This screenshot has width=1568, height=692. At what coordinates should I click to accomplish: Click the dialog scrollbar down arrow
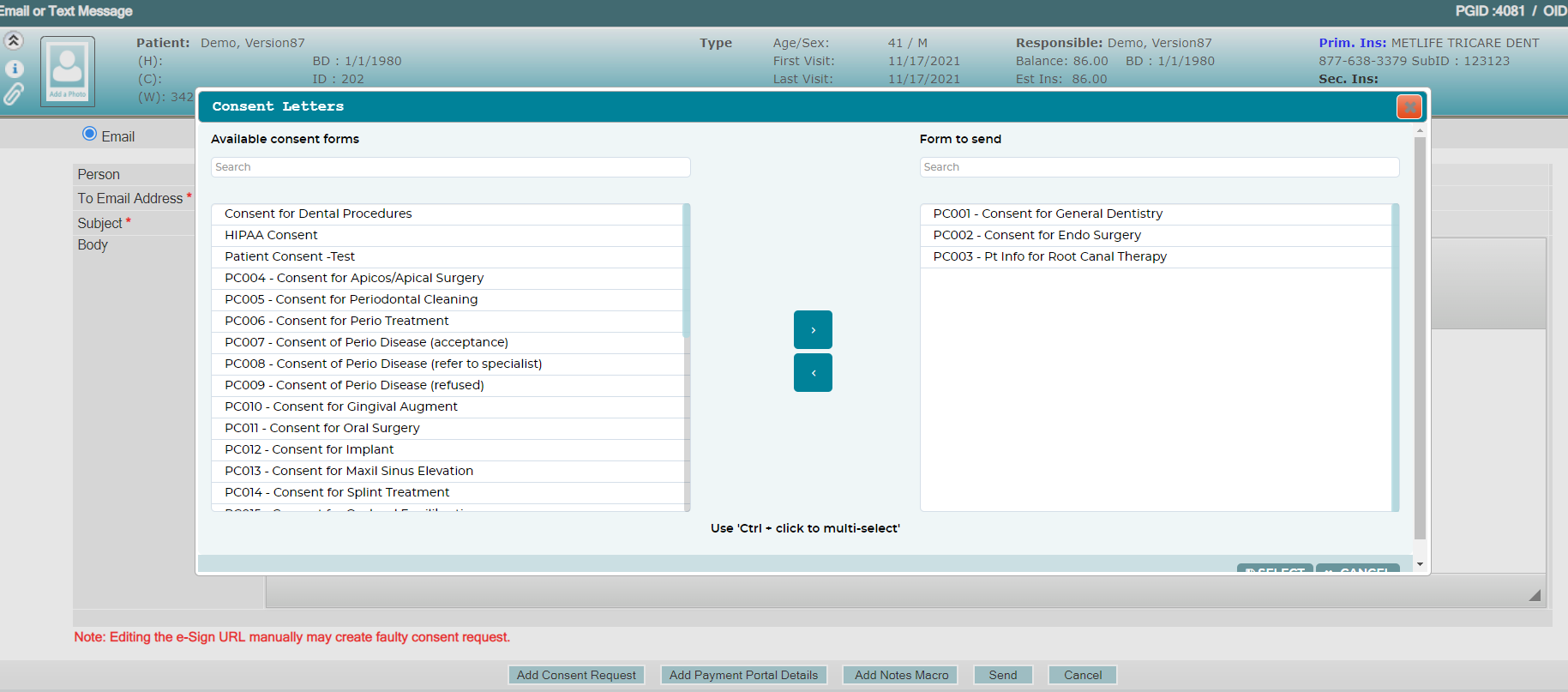[1420, 564]
